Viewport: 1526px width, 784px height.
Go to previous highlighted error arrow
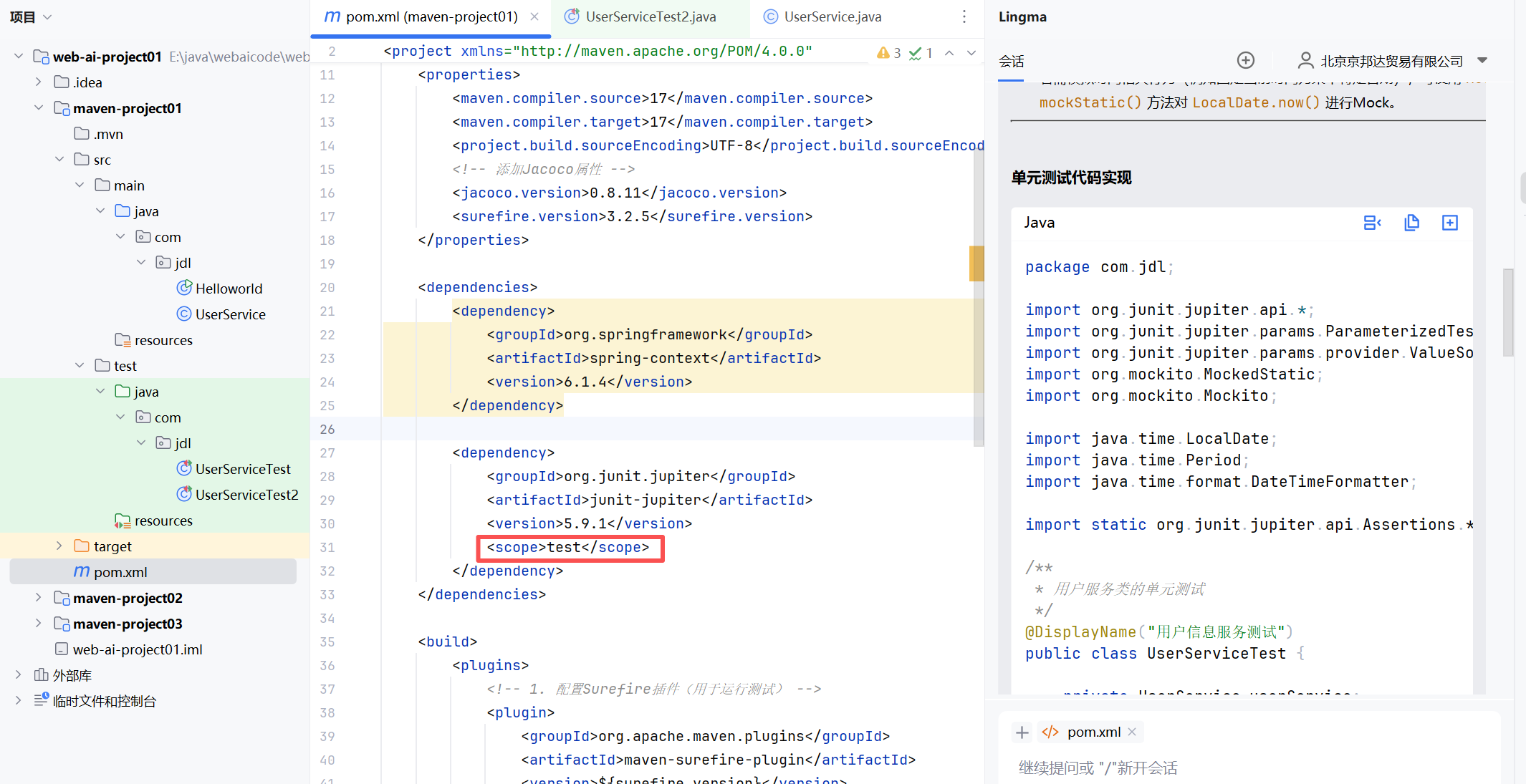pos(949,53)
